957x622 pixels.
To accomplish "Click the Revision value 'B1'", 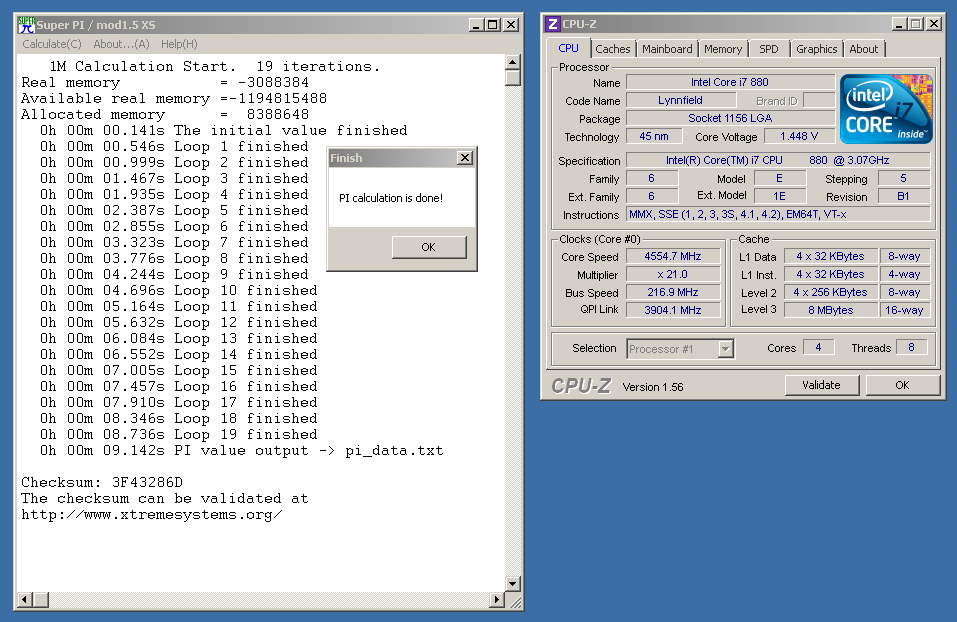I will 904,196.
